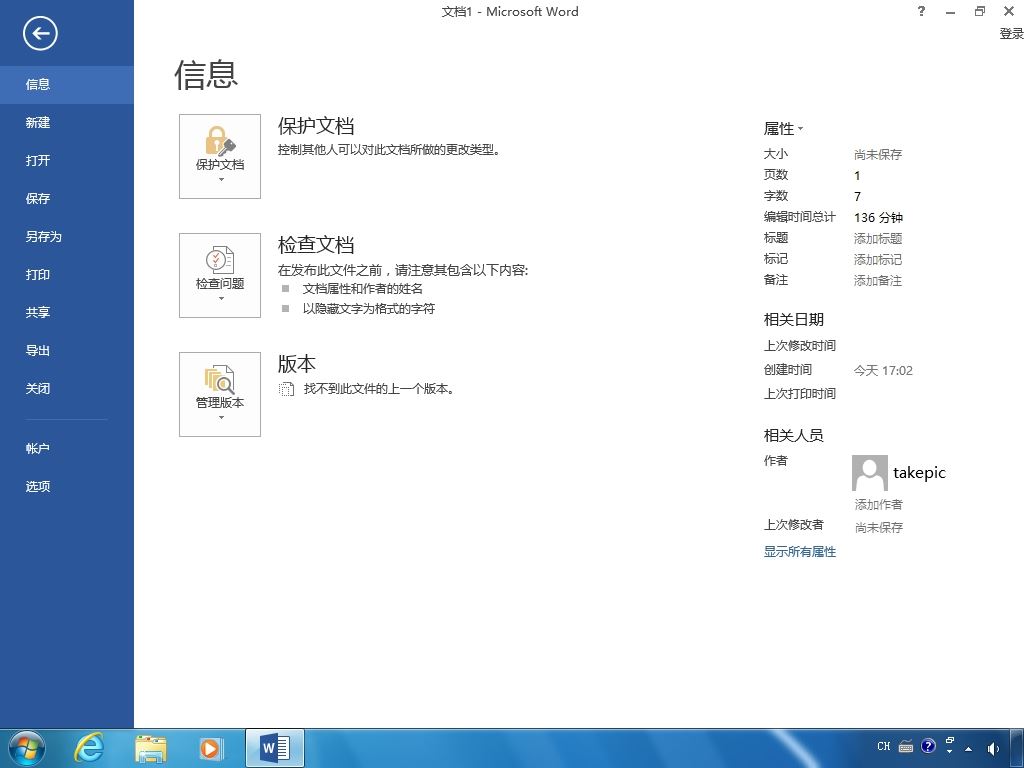The width and height of the screenshot is (1024, 768).
Task: Click the 大小 value 尚未保存
Action: pyautogui.click(x=878, y=155)
